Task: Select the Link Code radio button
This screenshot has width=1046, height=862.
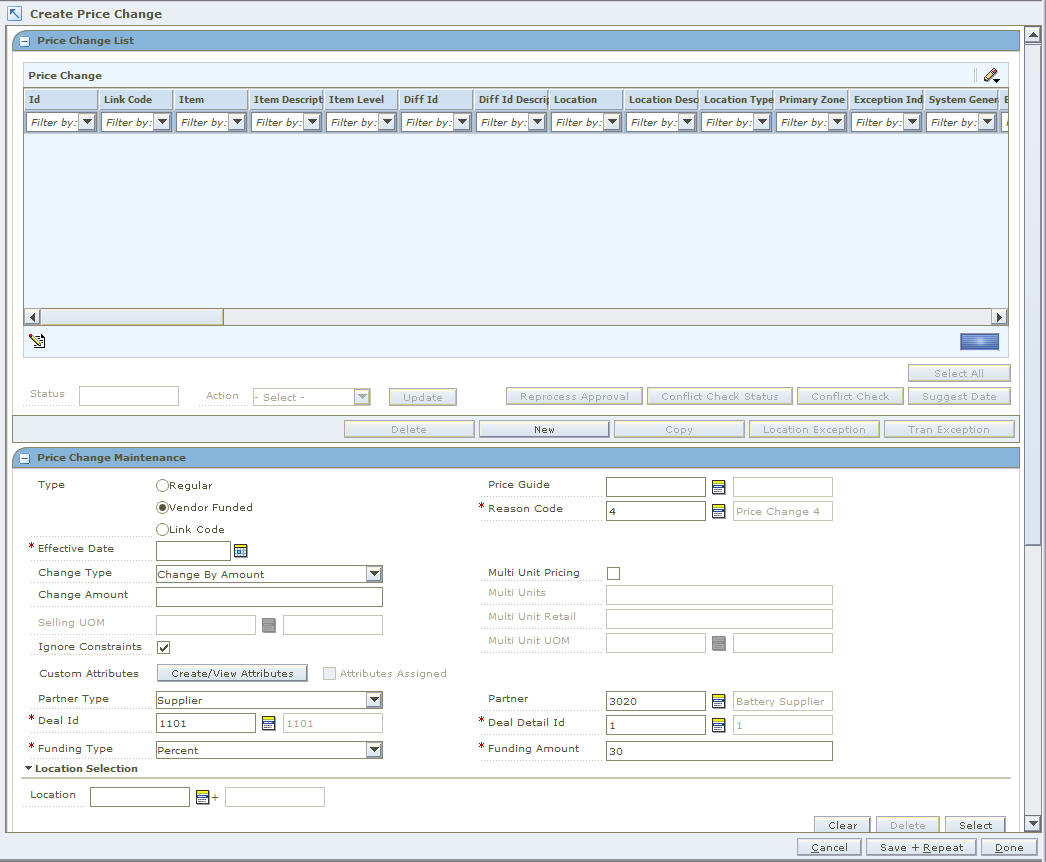Action: click(162, 530)
